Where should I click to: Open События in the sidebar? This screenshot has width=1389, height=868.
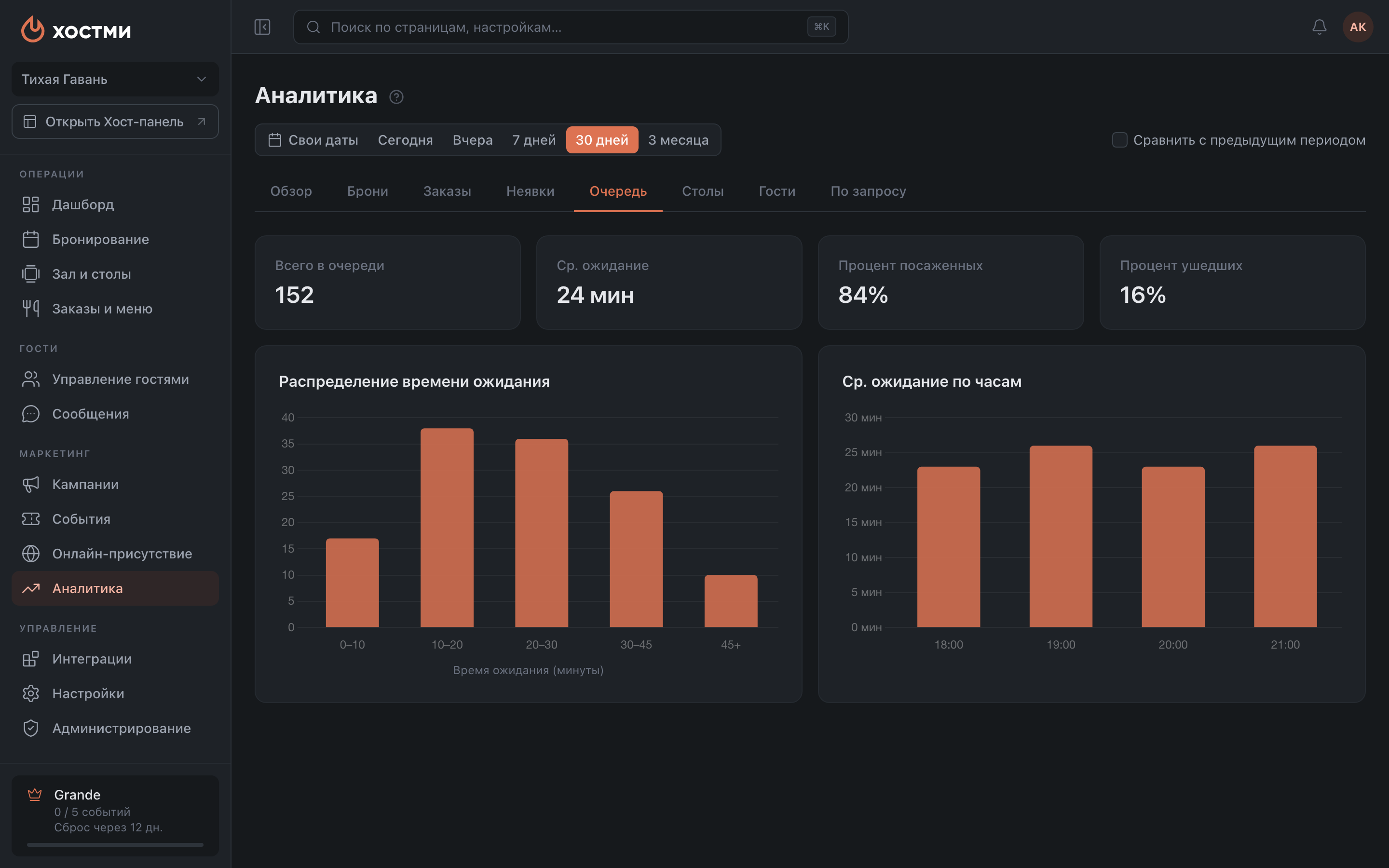click(115, 519)
